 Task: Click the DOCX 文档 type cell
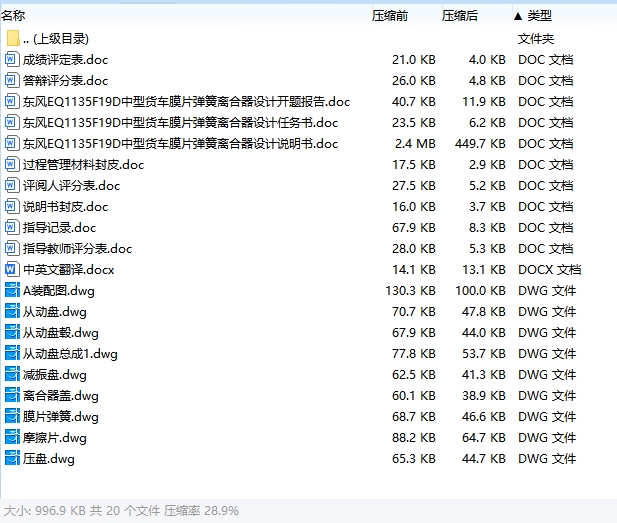[550, 270]
